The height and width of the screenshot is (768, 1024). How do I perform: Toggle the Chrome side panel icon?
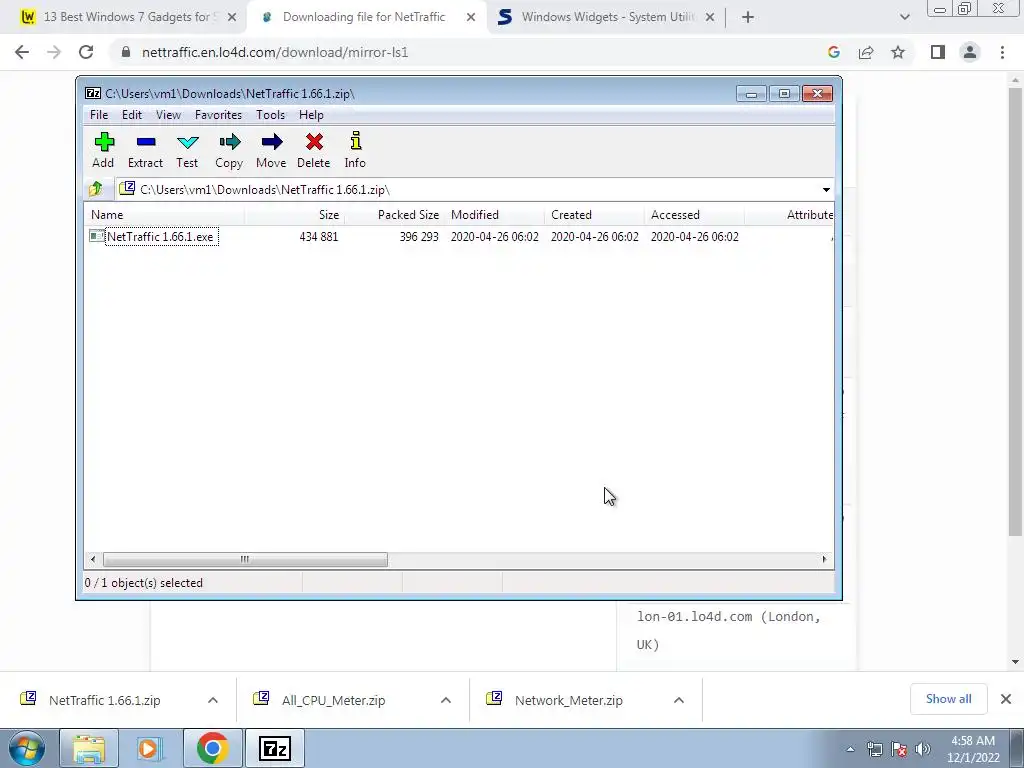point(938,52)
